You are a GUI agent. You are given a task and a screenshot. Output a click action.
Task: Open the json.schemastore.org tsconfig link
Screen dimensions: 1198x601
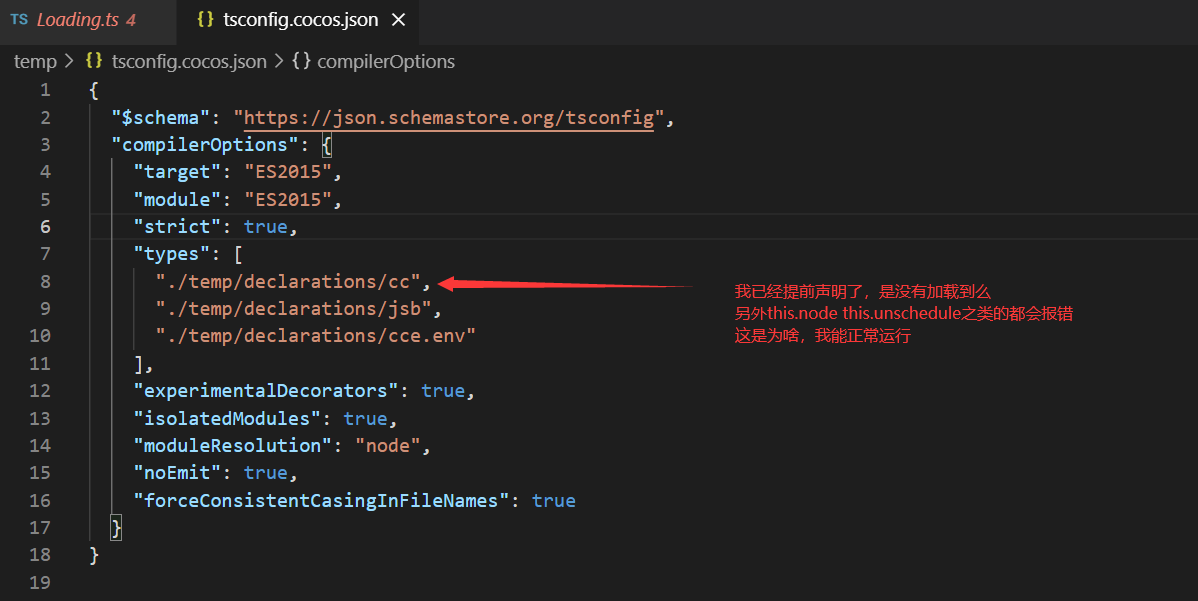click(448, 118)
